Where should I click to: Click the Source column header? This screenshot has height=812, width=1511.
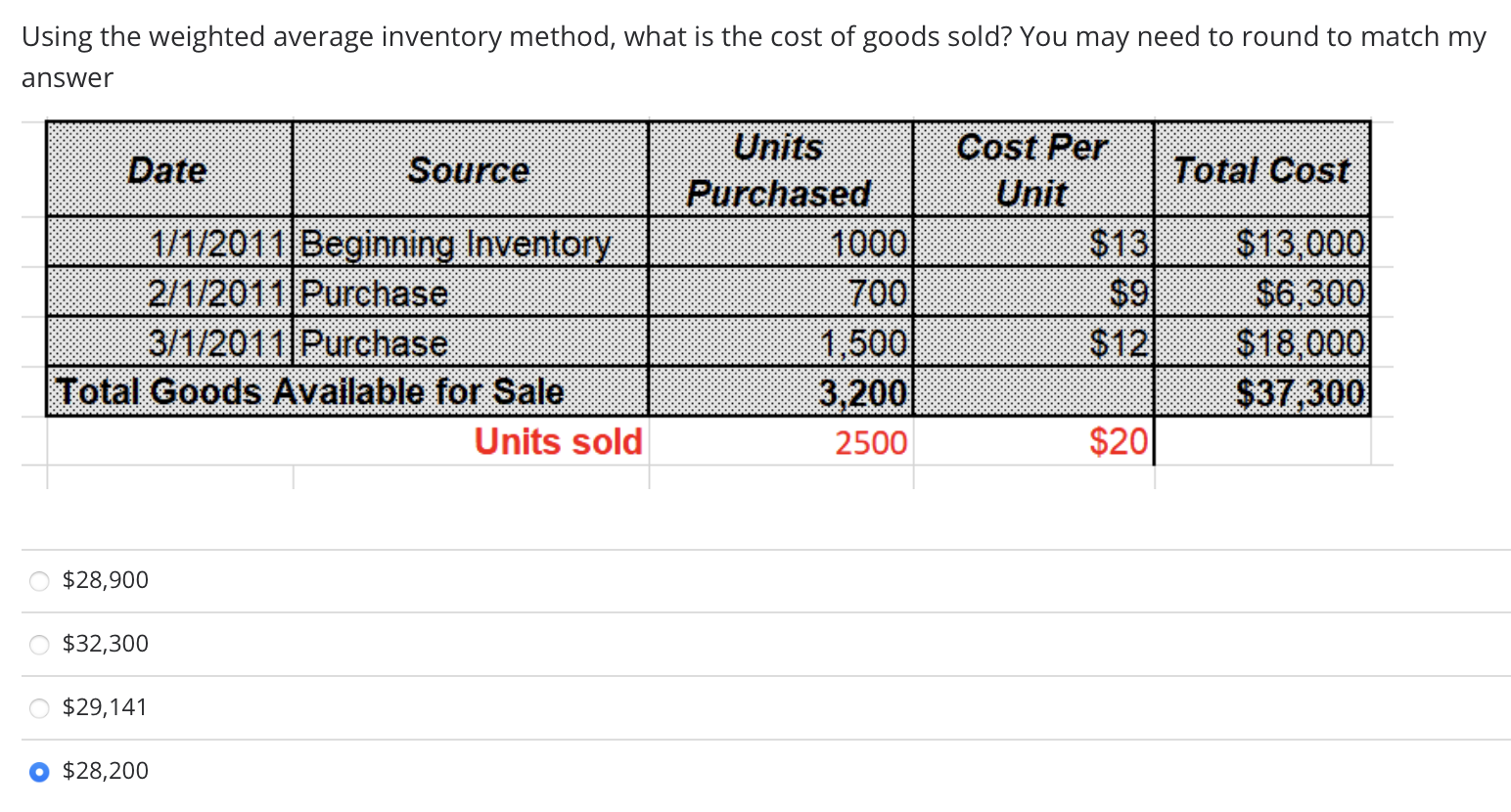point(469,169)
